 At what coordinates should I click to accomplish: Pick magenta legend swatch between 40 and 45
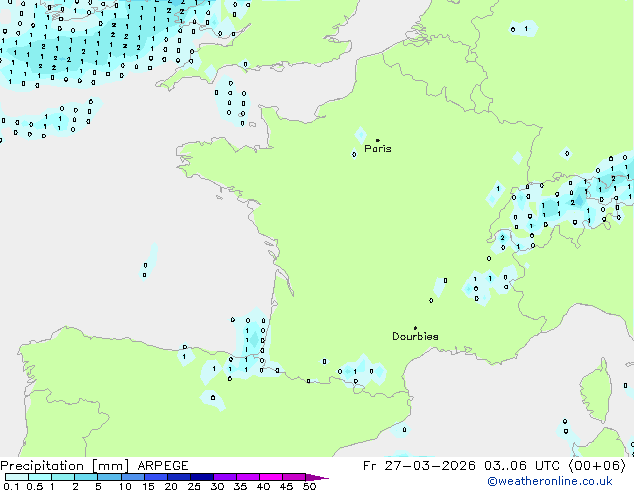[x=271, y=477]
